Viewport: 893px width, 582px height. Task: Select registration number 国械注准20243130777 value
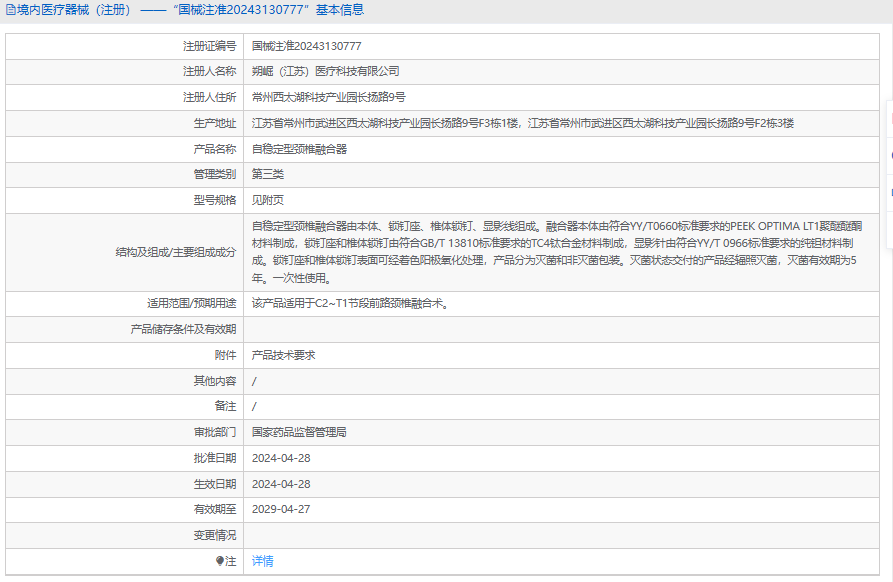pyautogui.click(x=306, y=46)
